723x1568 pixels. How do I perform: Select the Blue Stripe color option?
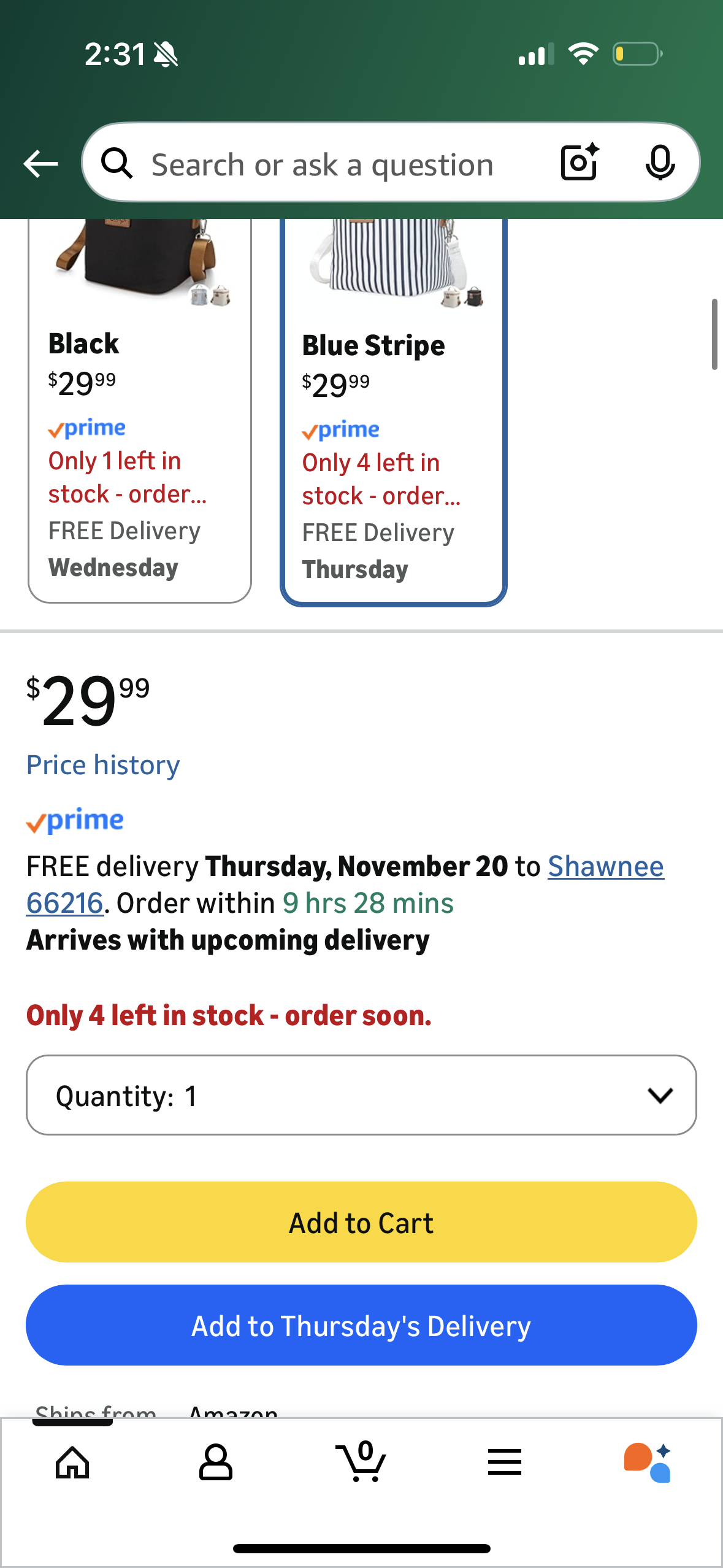click(393, 454)
